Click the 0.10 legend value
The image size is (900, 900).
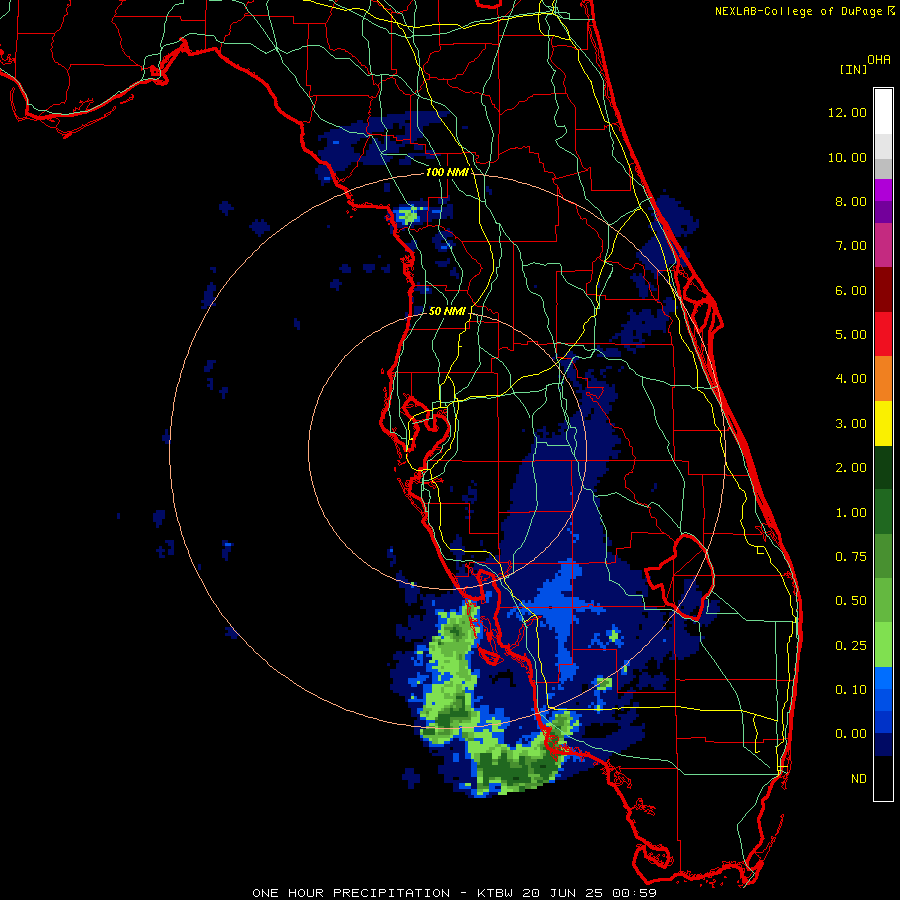click(x=851, y=690)
